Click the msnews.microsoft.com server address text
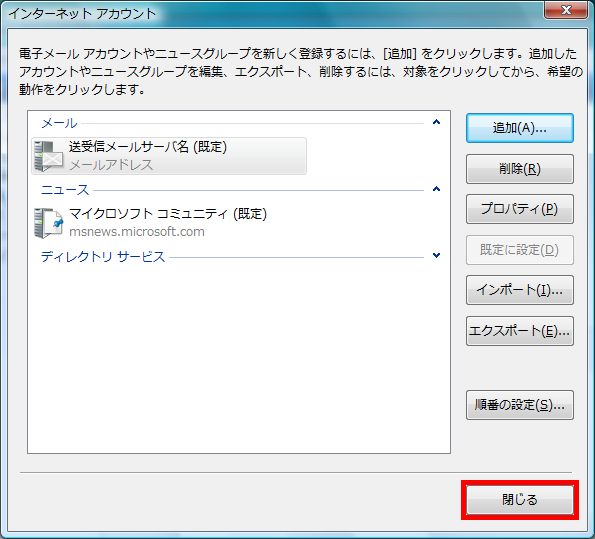The height and width of the screenshot is (539, 595). (137, 232)
